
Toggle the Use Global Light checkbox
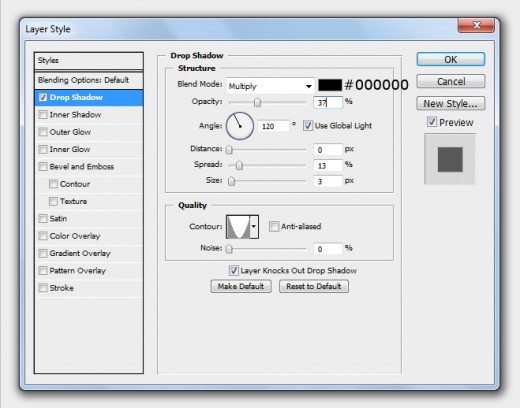point(308,126)
